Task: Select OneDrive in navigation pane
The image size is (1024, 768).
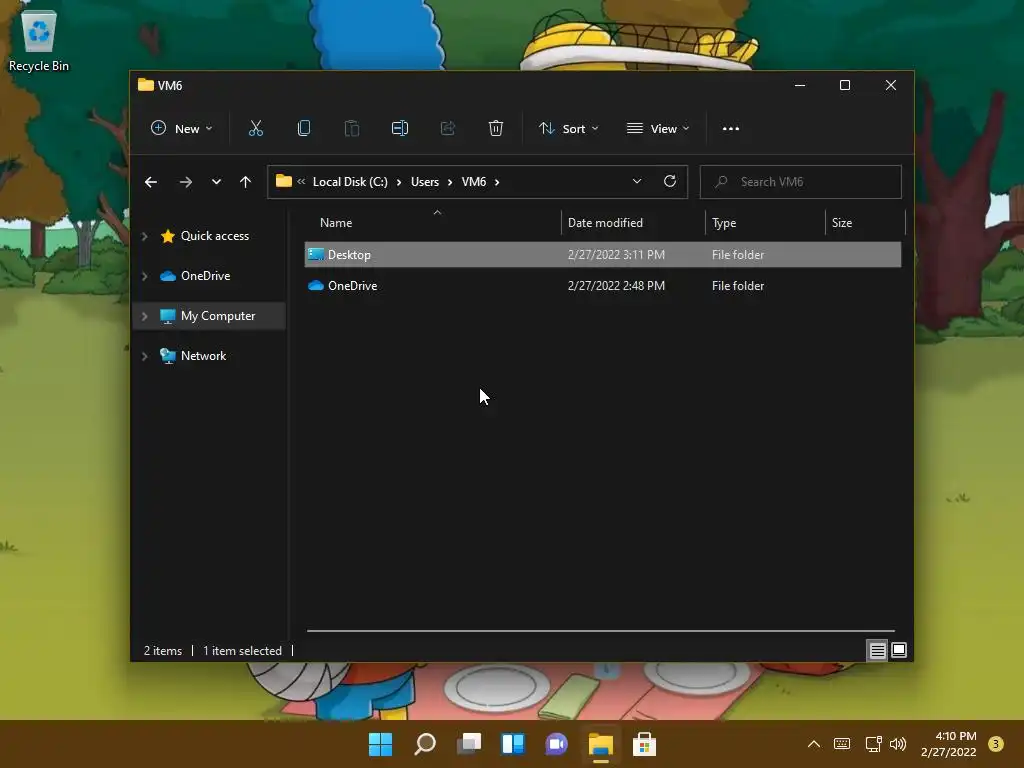Action: (x=205, y=276)
